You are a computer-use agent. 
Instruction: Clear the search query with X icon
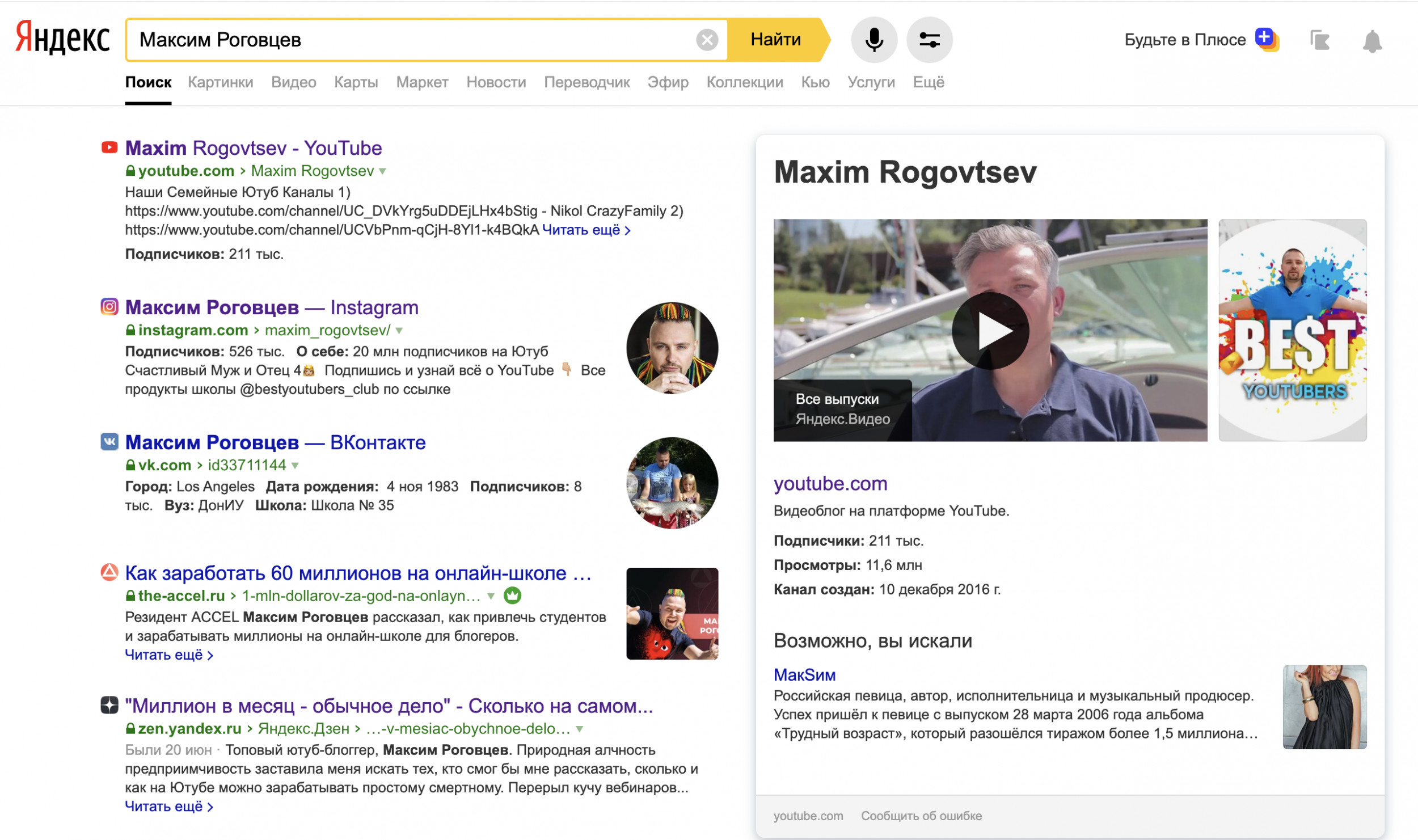[707, 40]
